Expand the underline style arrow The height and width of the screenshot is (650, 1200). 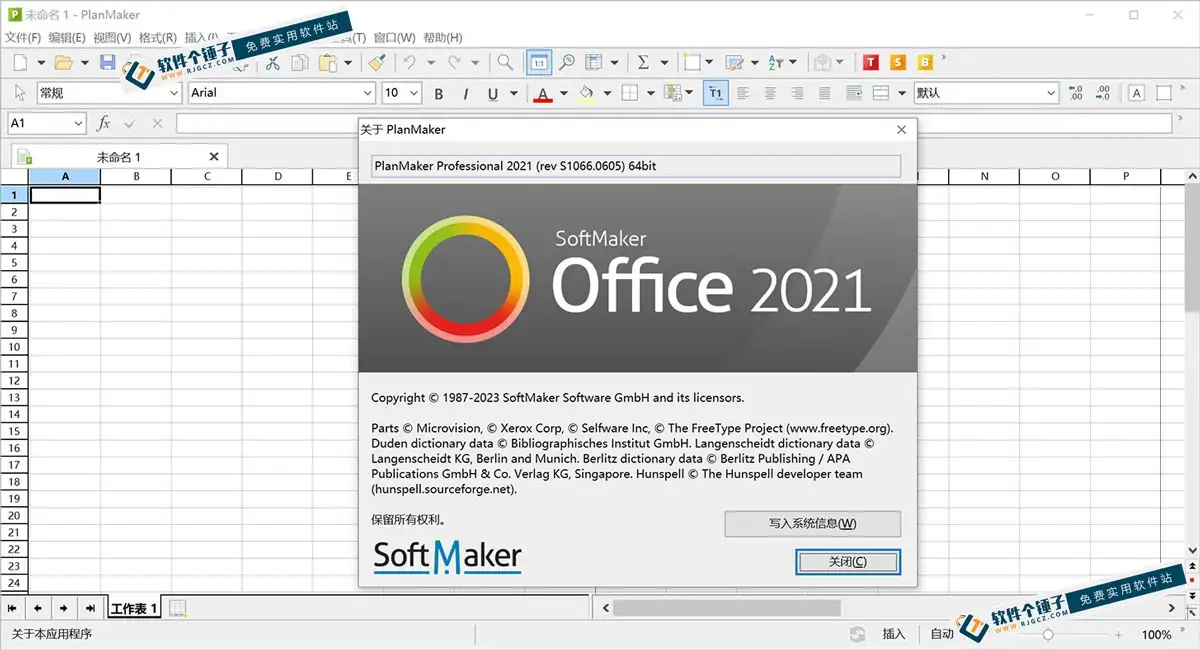[513, 93]
